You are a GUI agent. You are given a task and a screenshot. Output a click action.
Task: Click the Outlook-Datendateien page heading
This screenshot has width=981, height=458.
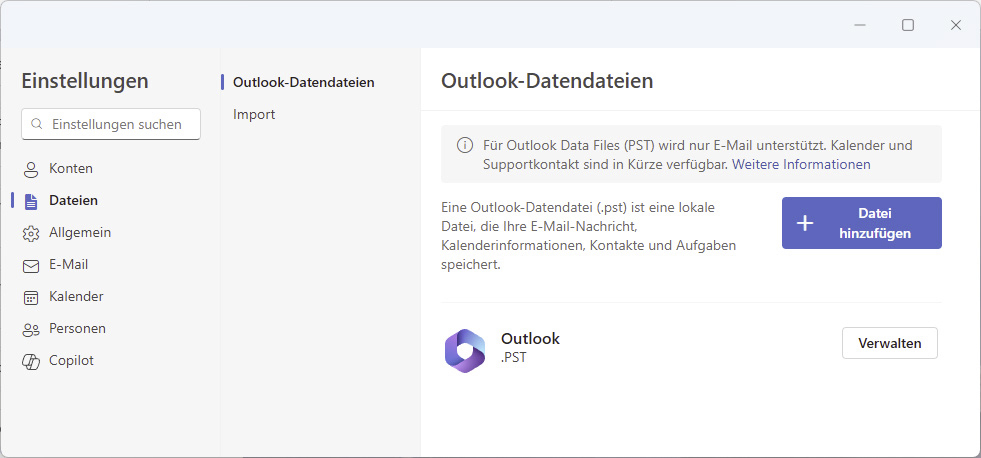[547, 81]
